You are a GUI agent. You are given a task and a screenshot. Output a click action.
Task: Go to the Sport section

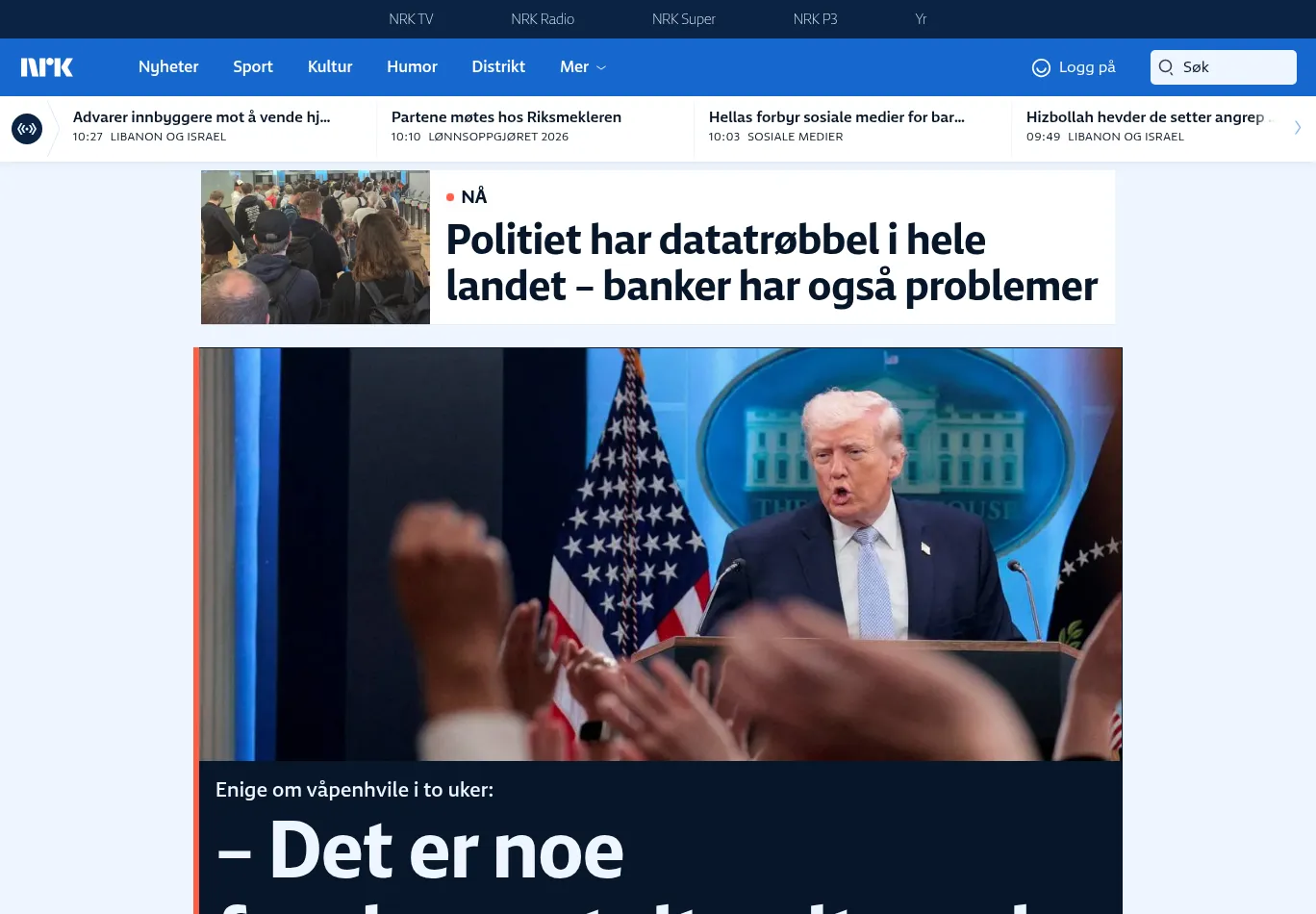coord(253,67)
